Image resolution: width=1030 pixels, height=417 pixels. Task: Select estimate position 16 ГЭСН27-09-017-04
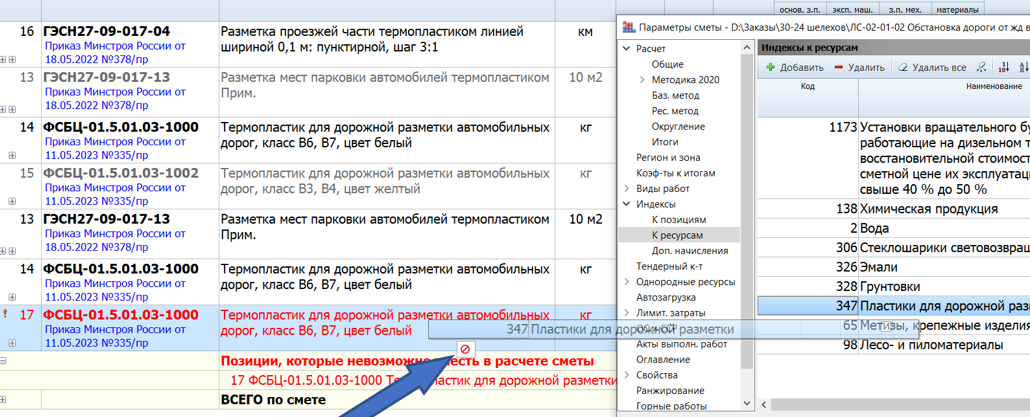click(106, 31)
